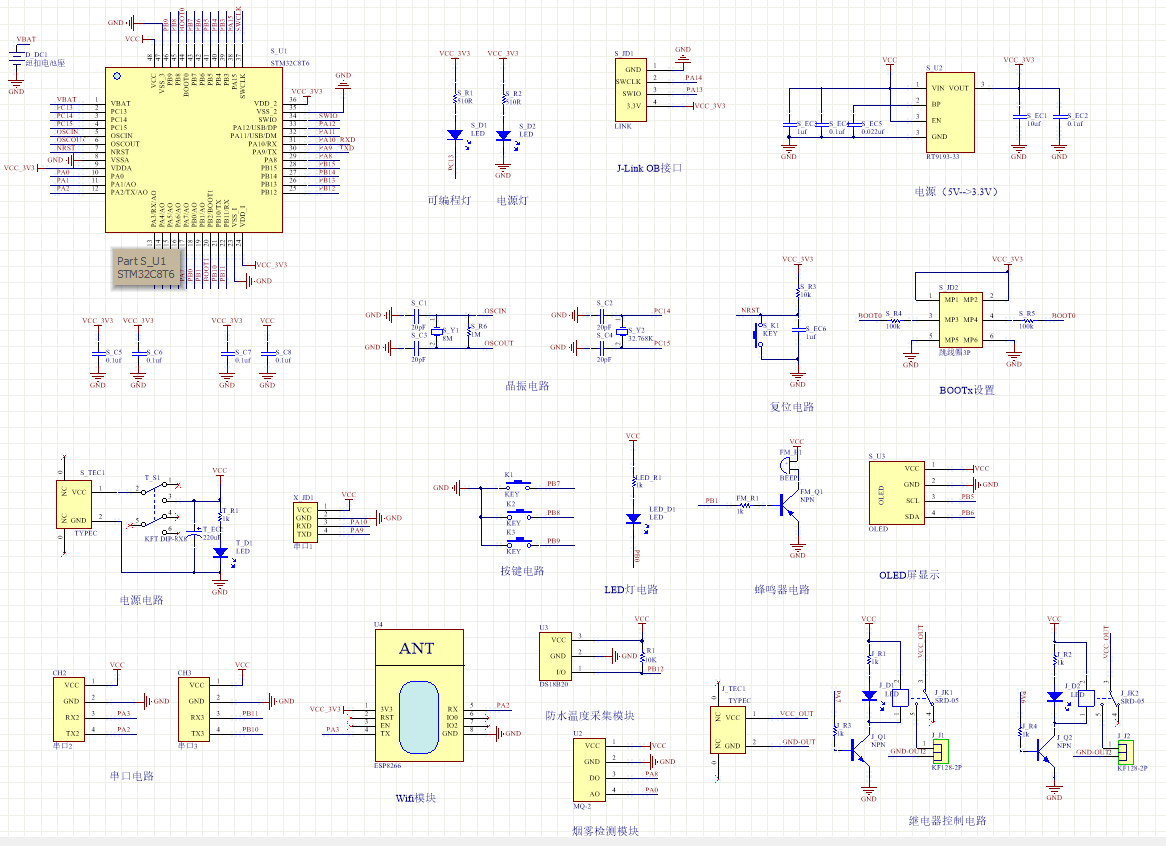Screen dimensions: 1166x846
Task: Click the MQ-2 smoke sensor module U2
Action: (x=594, y=768)
